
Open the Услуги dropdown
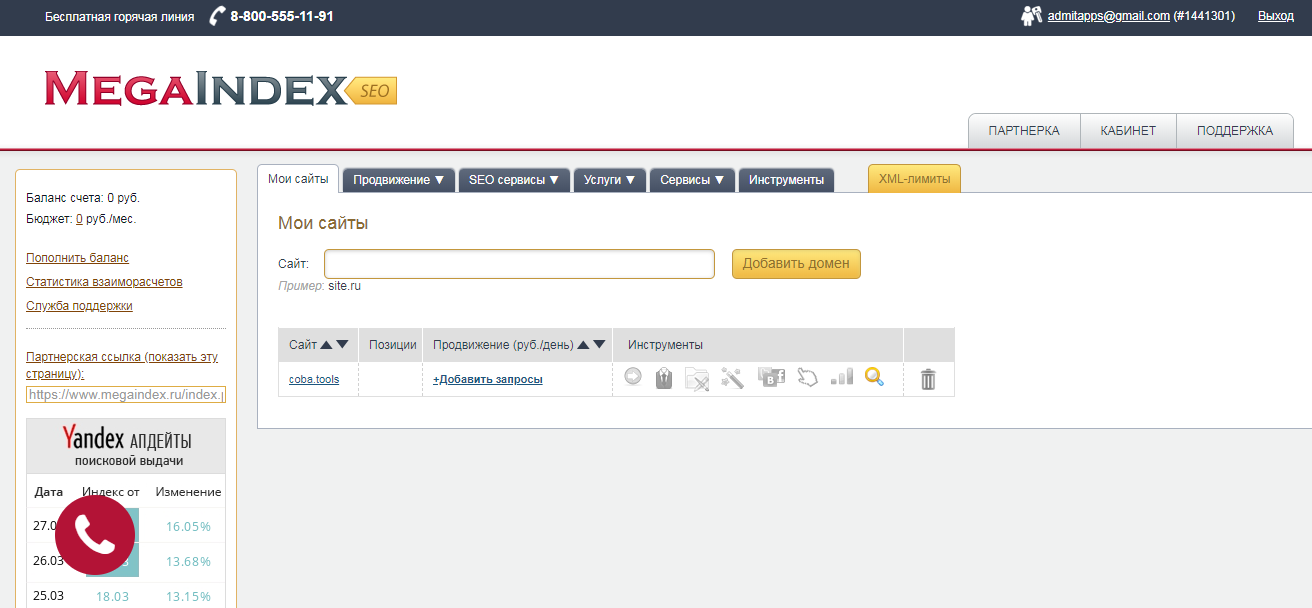610,180
